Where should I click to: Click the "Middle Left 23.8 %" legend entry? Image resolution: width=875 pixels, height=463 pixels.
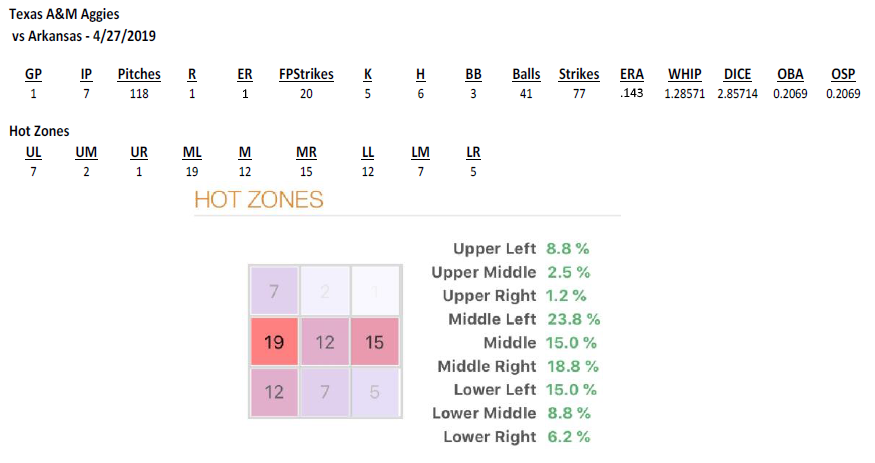click(524, 319)
